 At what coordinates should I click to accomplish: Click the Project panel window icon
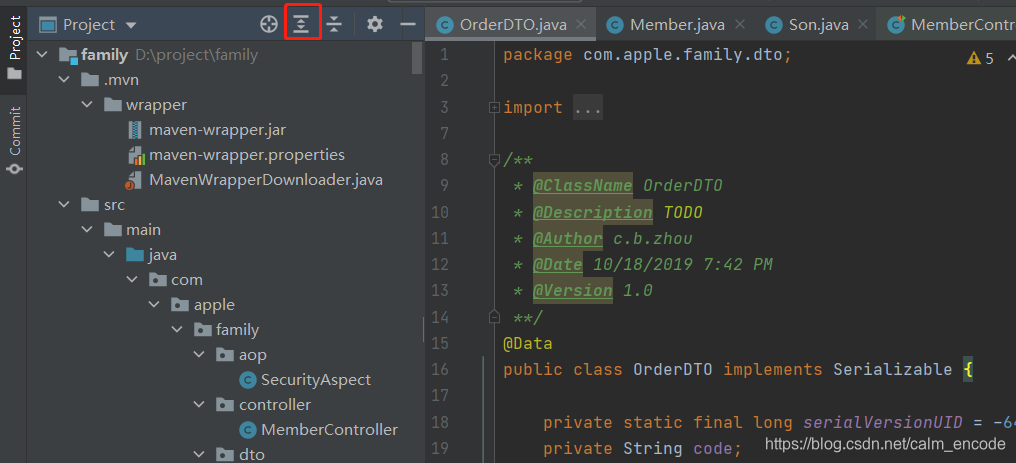click(x=49, y=25)
